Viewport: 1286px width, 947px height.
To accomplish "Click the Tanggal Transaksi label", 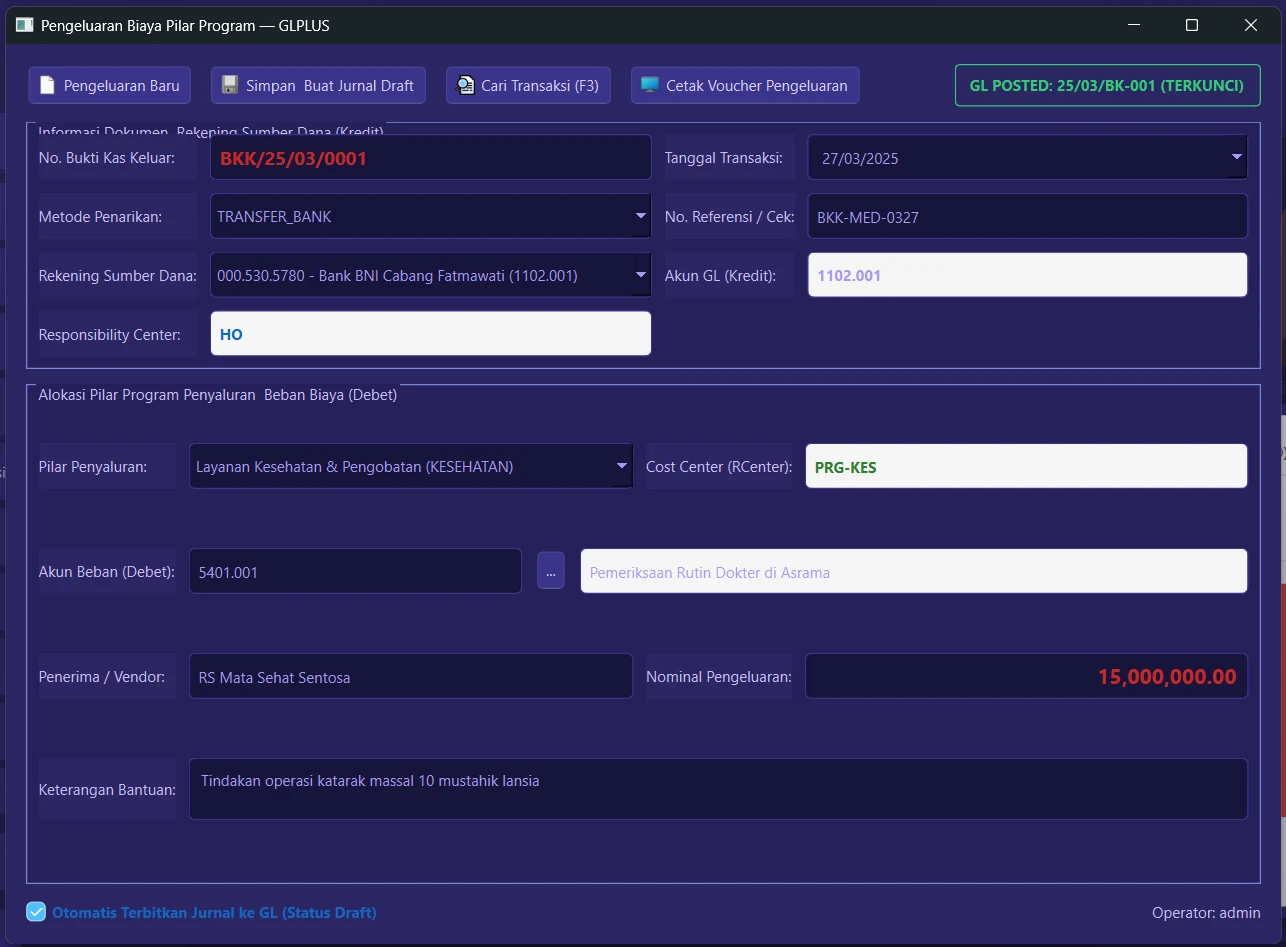I will click(723, 158).
